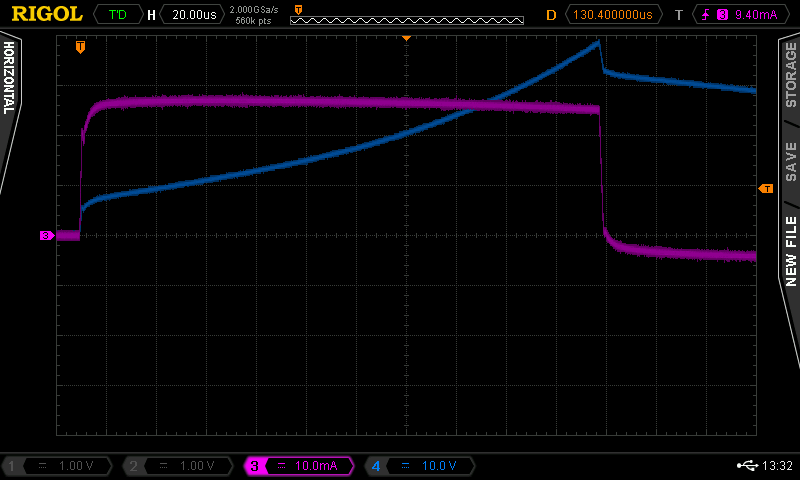Open the HORIZONTAL side menu
This screenshot has height=480, width=800.
pos(10,78)
